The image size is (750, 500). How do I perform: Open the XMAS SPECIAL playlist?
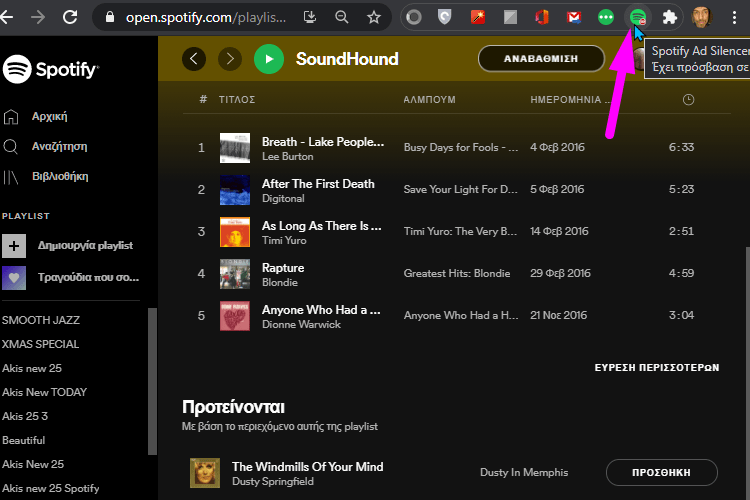40,344
